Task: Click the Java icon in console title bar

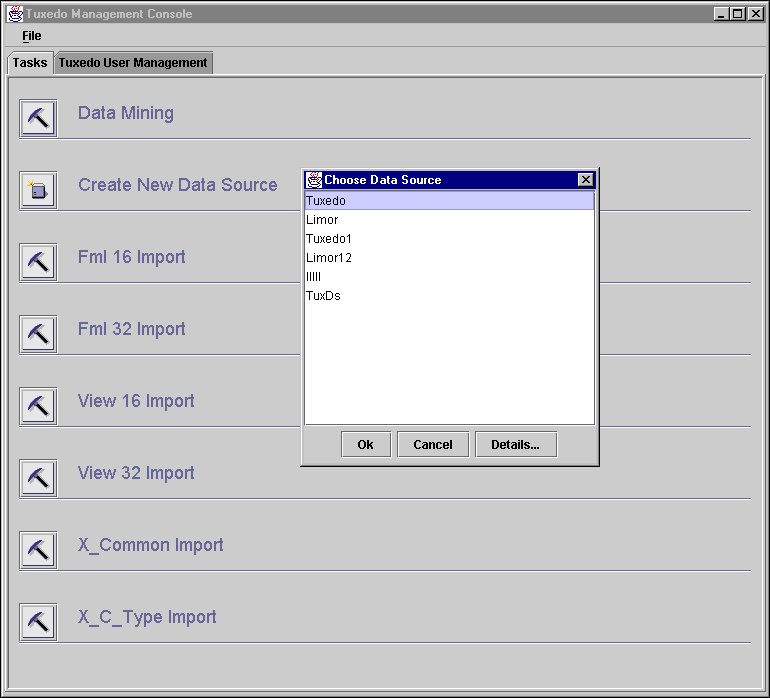Action: coord(15,14)
